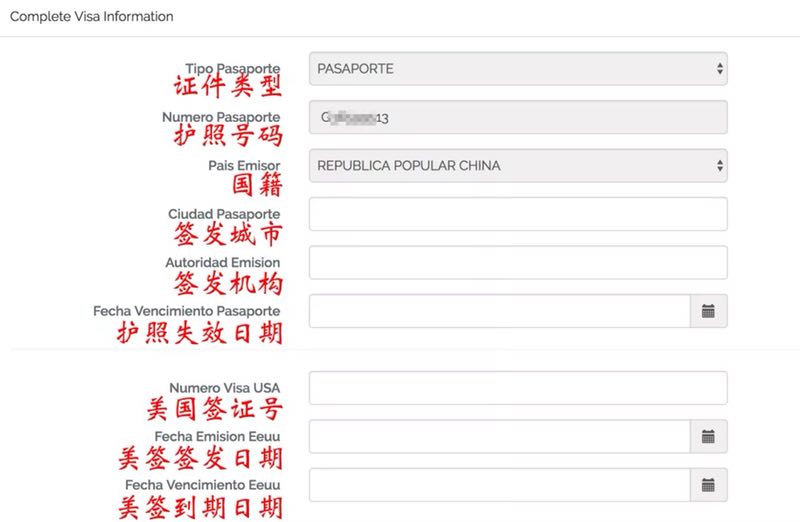800x522 pixels.
Task: Click the Complete Visa Information heading
Action: [x=91, y=17]
